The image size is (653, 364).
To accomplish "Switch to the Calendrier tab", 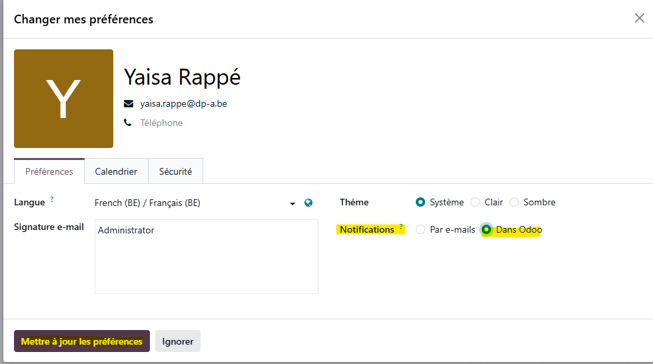I will (x=116, y=171).
